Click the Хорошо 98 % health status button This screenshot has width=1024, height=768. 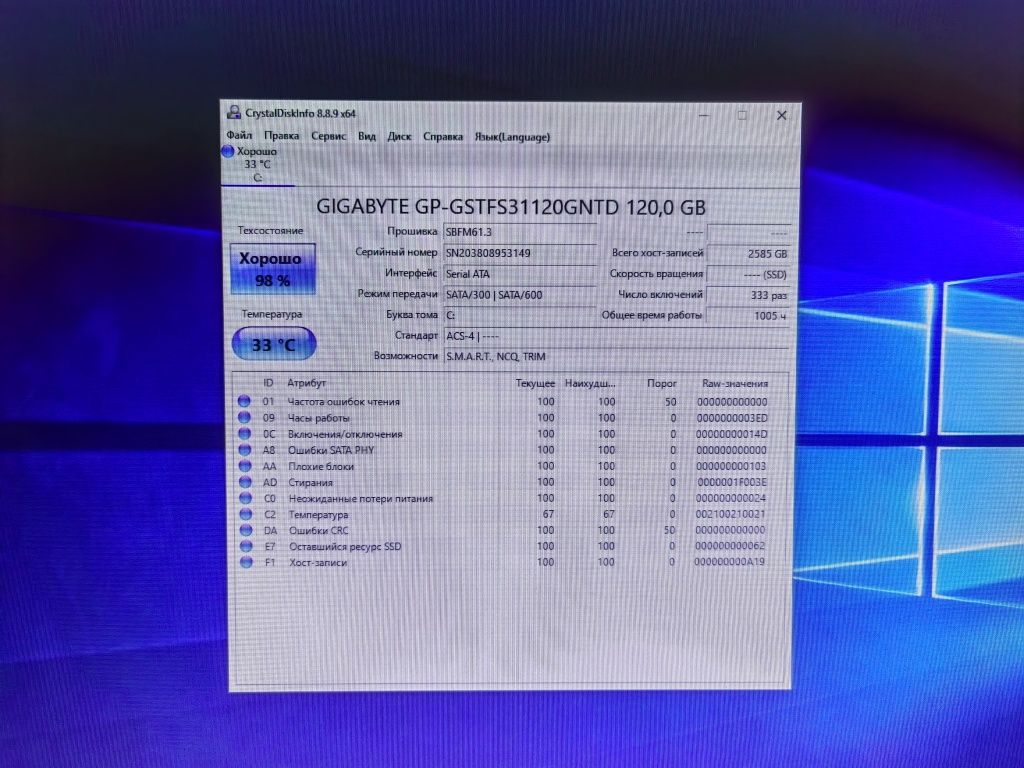click(x=272, y=269)
